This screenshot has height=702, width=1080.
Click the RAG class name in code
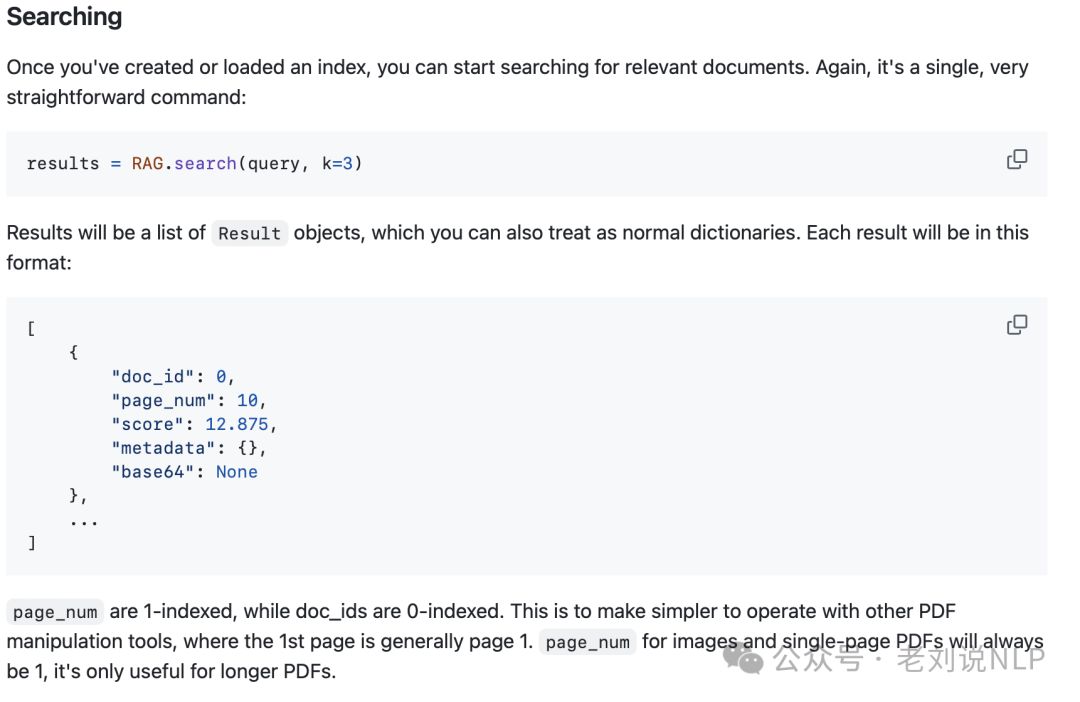[147, 164]
